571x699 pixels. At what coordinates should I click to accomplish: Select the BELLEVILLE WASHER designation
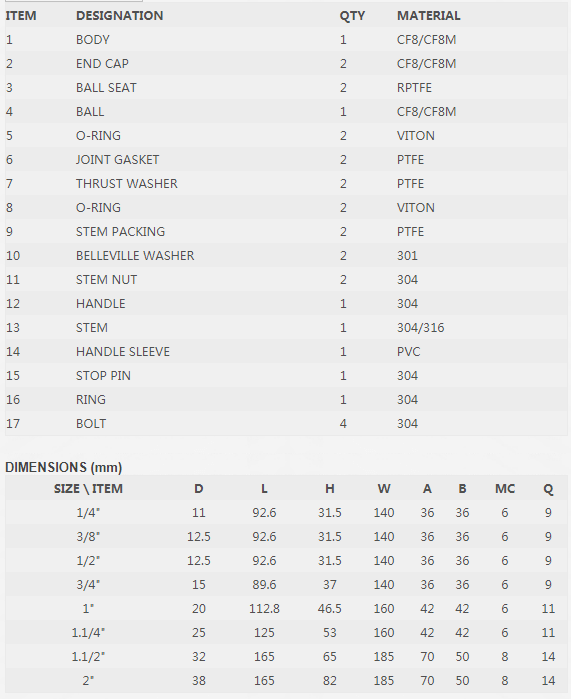(135, 255)
